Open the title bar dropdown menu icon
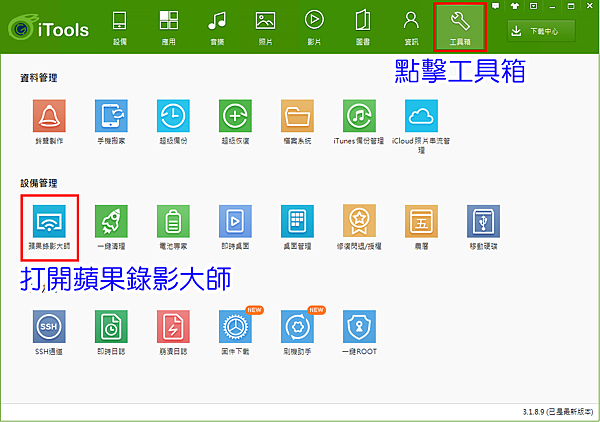Image resolution: width=600 pixels, height=422 pixels. [x=533, y=6]
